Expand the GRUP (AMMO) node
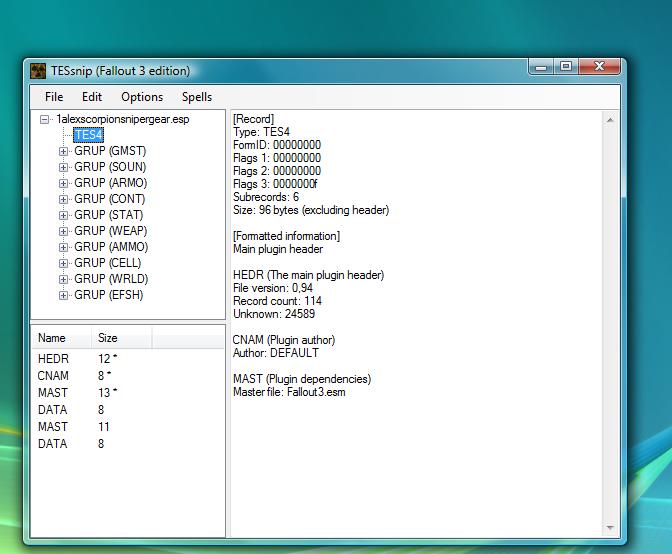This screenshot has width=672, height=554. (63, 247)
